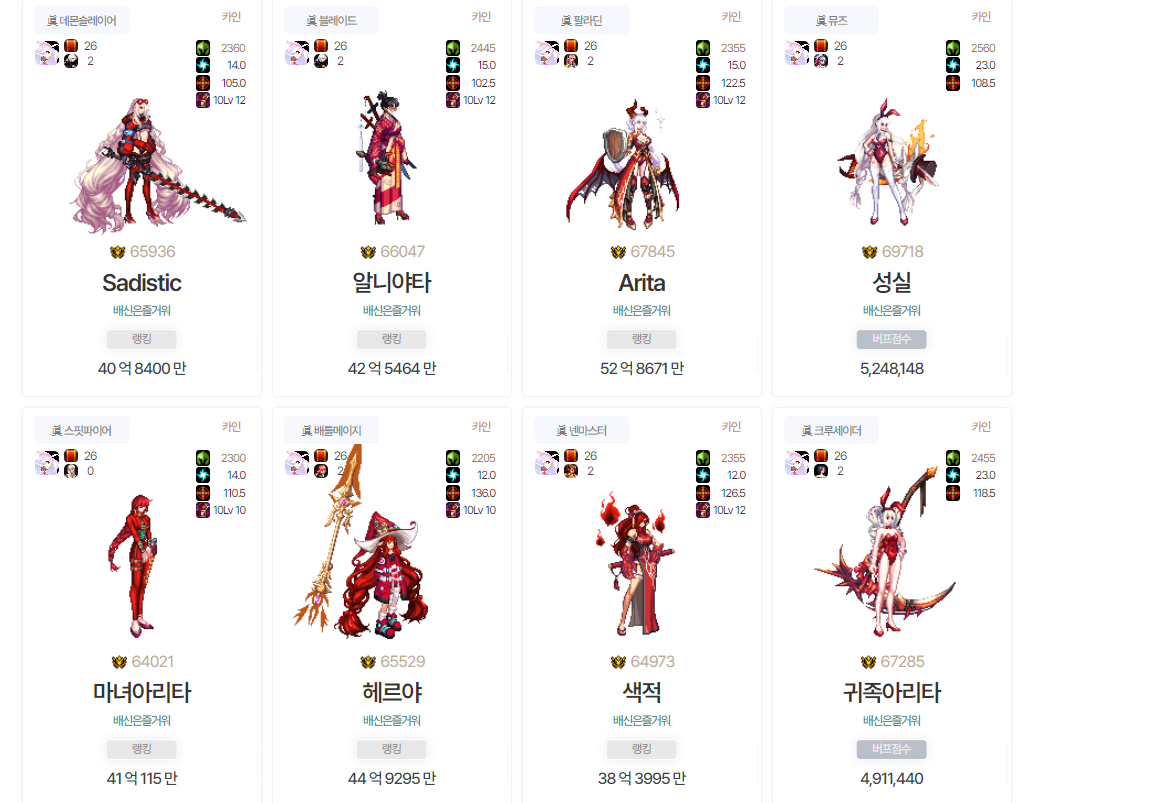Open the Sadistic character name
The width and height of the screenshot is (1152, 803).
click(x=142, y=283)
